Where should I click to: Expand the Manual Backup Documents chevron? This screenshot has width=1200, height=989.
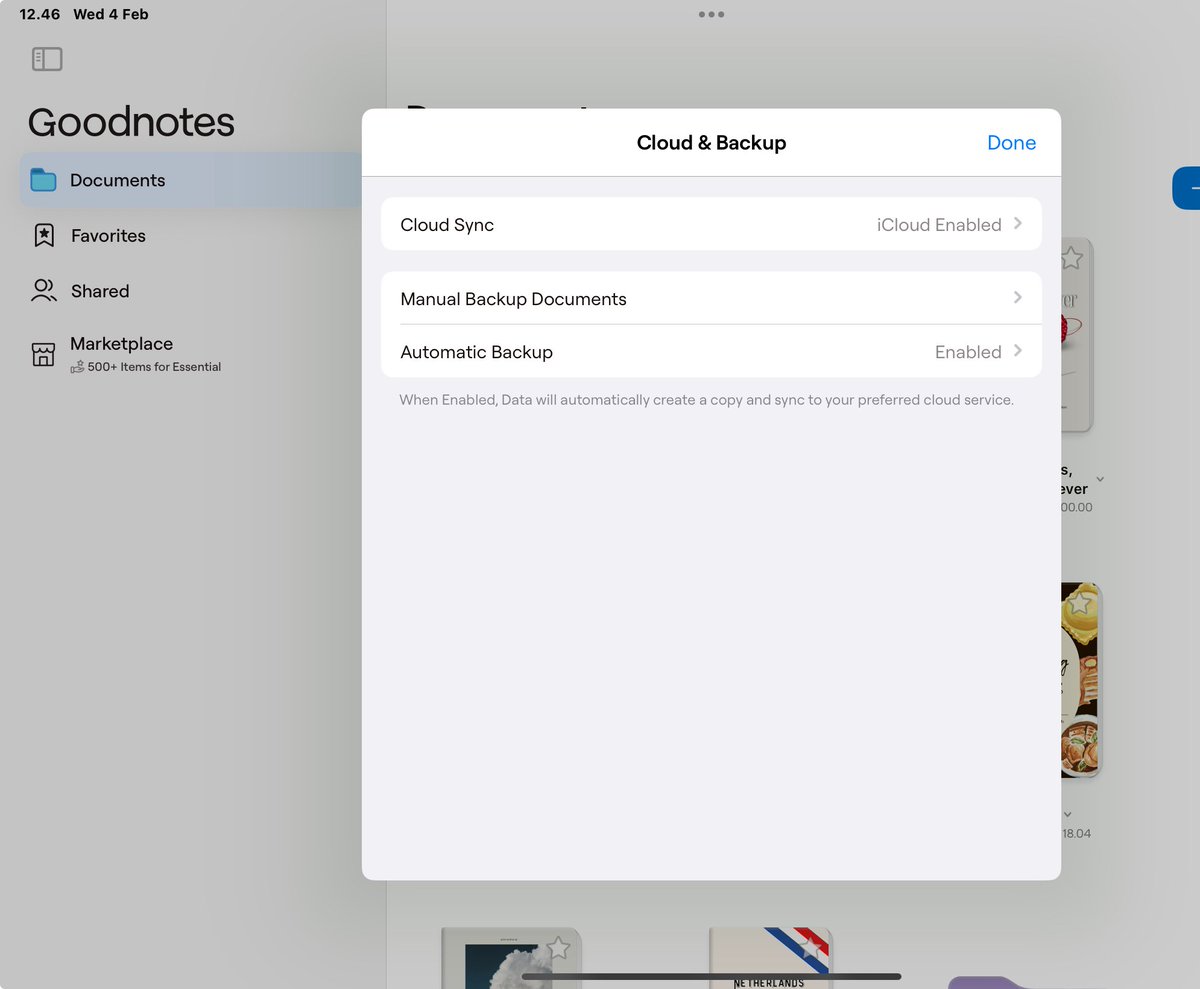1018,298
